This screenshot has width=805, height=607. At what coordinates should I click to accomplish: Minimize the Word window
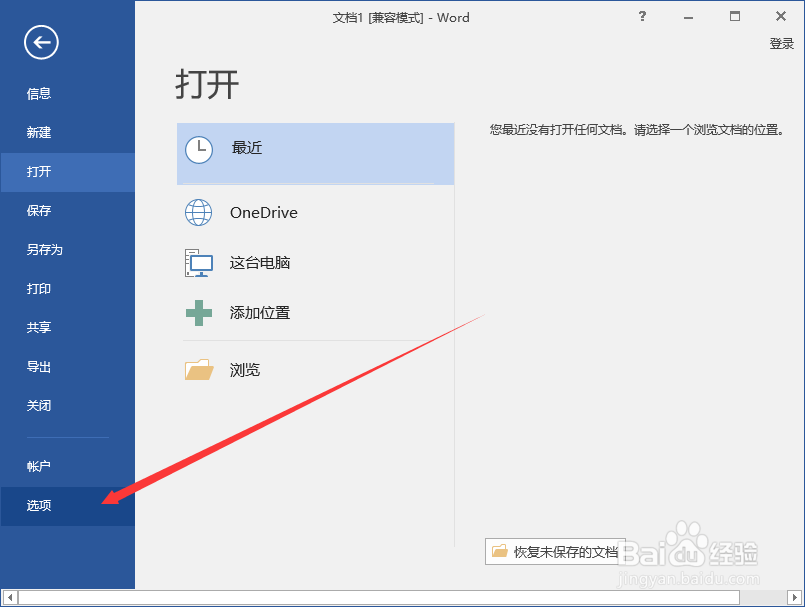[688, 17]
